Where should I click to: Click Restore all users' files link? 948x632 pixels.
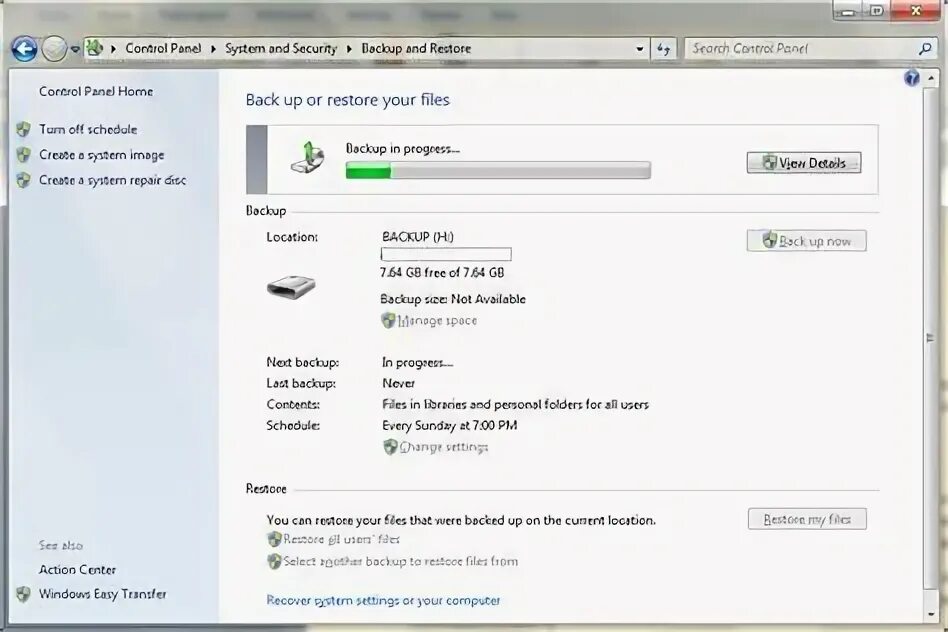tap(342, 539)
